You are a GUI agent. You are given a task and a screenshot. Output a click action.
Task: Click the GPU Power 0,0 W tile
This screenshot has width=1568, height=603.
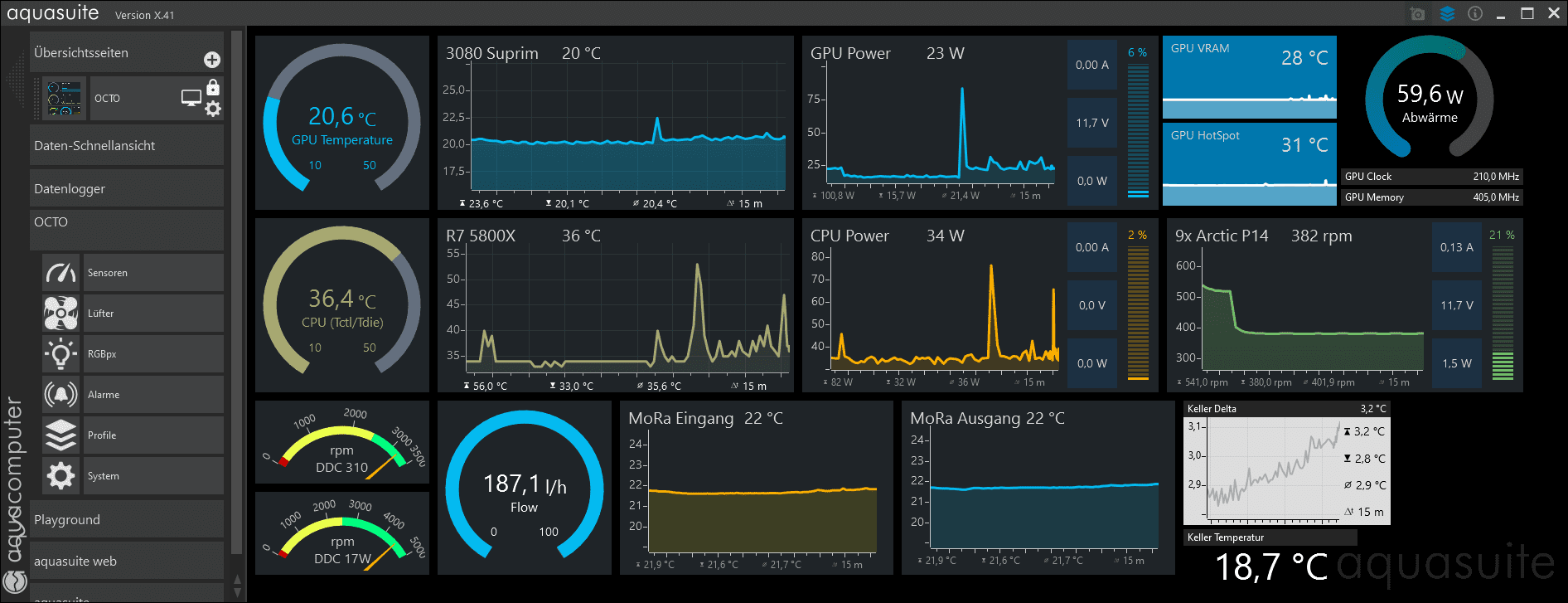click(1092, 181)
